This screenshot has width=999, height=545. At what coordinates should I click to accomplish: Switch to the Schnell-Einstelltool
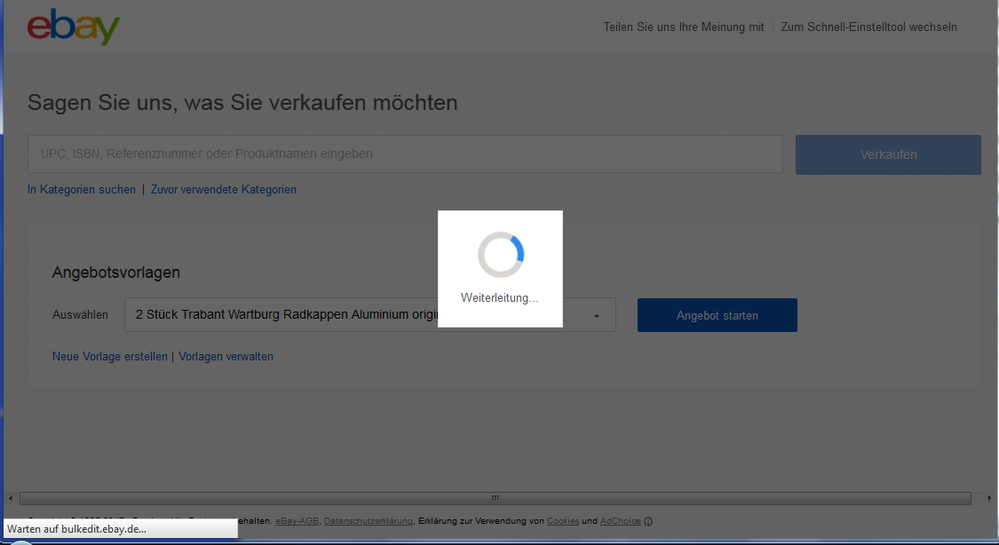pos(868,27)
